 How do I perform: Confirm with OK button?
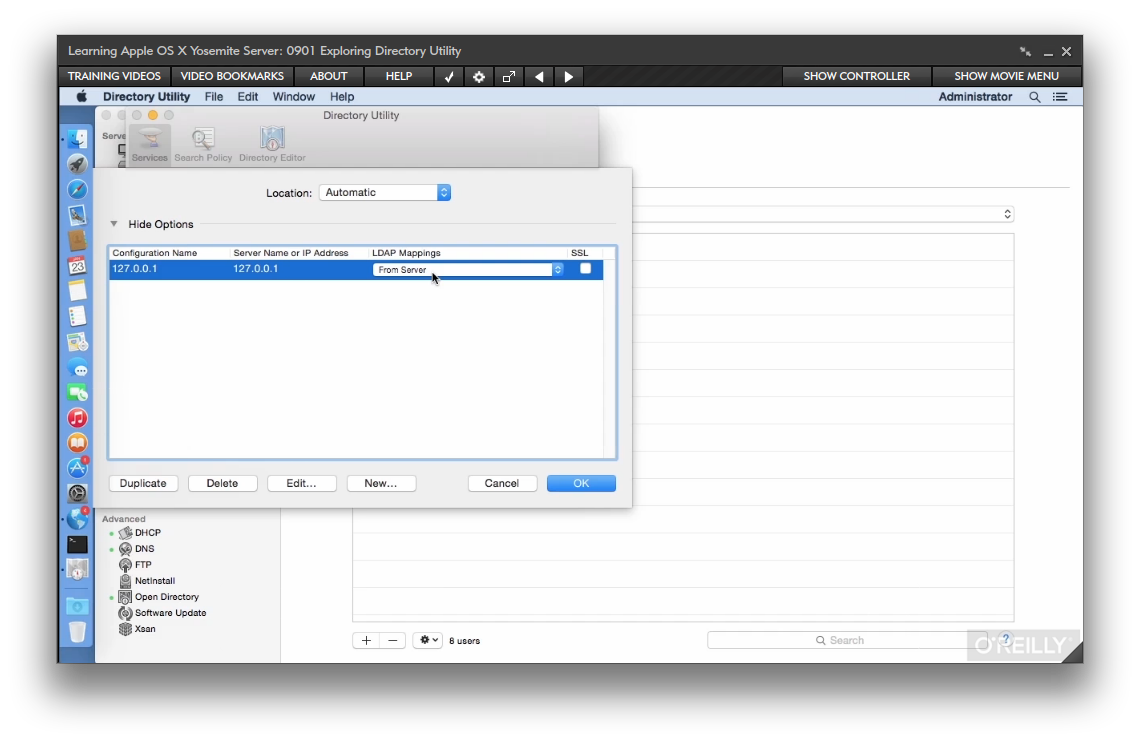pos(582,483)
